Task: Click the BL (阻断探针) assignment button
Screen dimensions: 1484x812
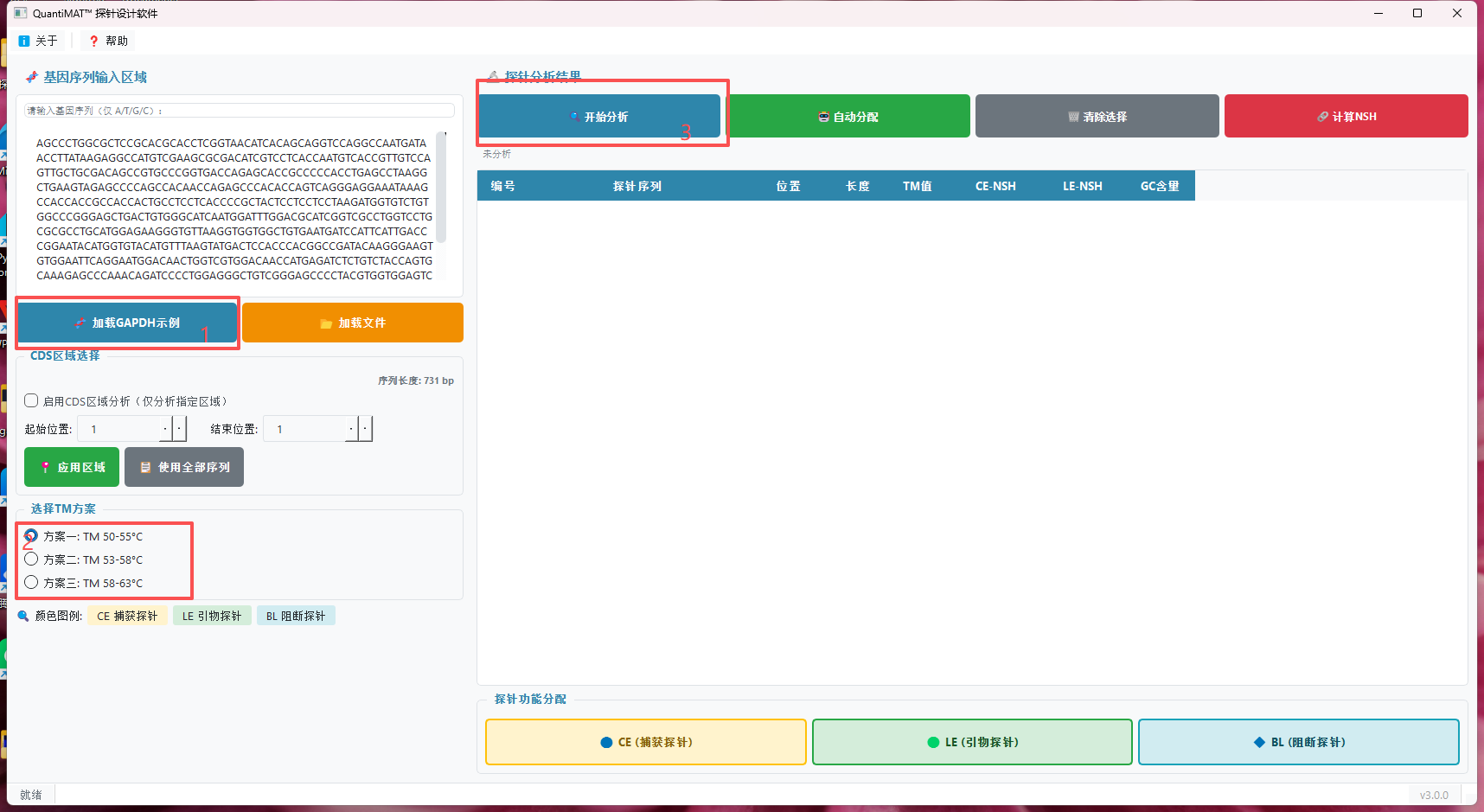Action: click(1298, 741)
